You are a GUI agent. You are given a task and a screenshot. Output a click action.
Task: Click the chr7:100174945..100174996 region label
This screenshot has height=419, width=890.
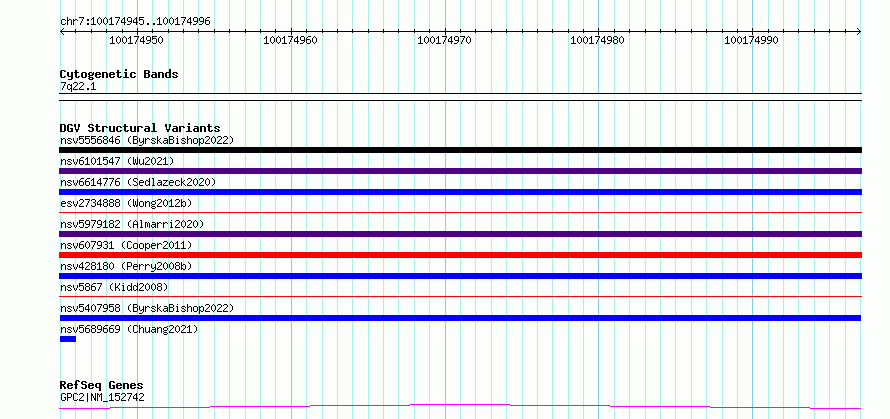click(135, 22)
